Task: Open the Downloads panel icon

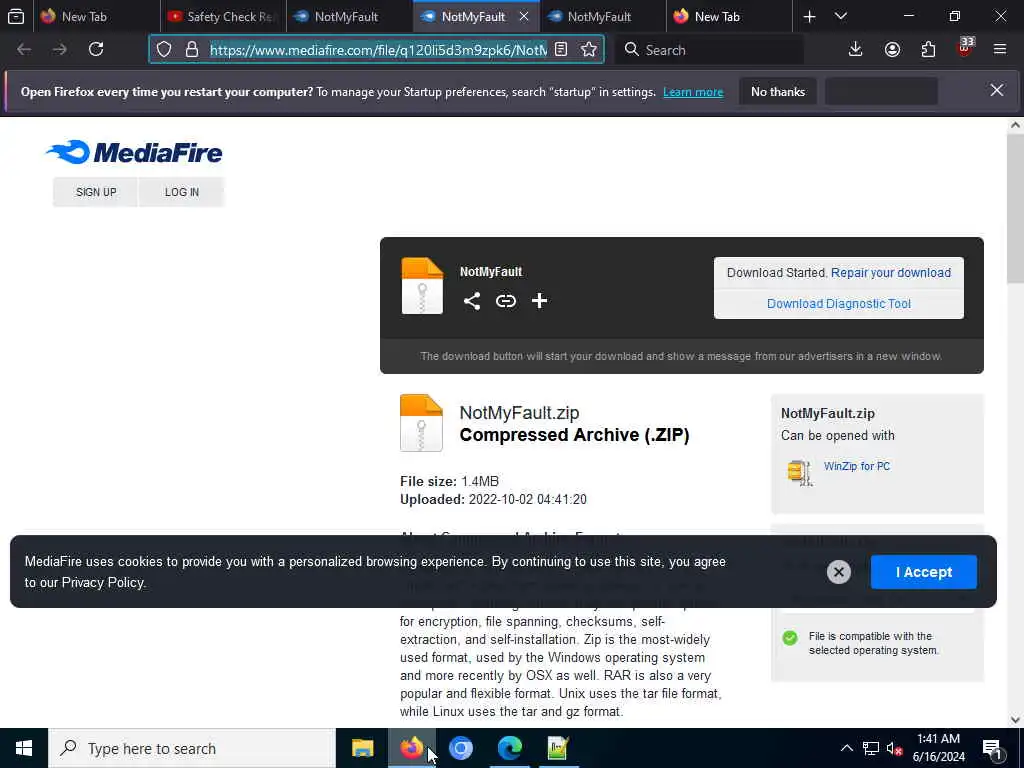Action: pos(856,49)
